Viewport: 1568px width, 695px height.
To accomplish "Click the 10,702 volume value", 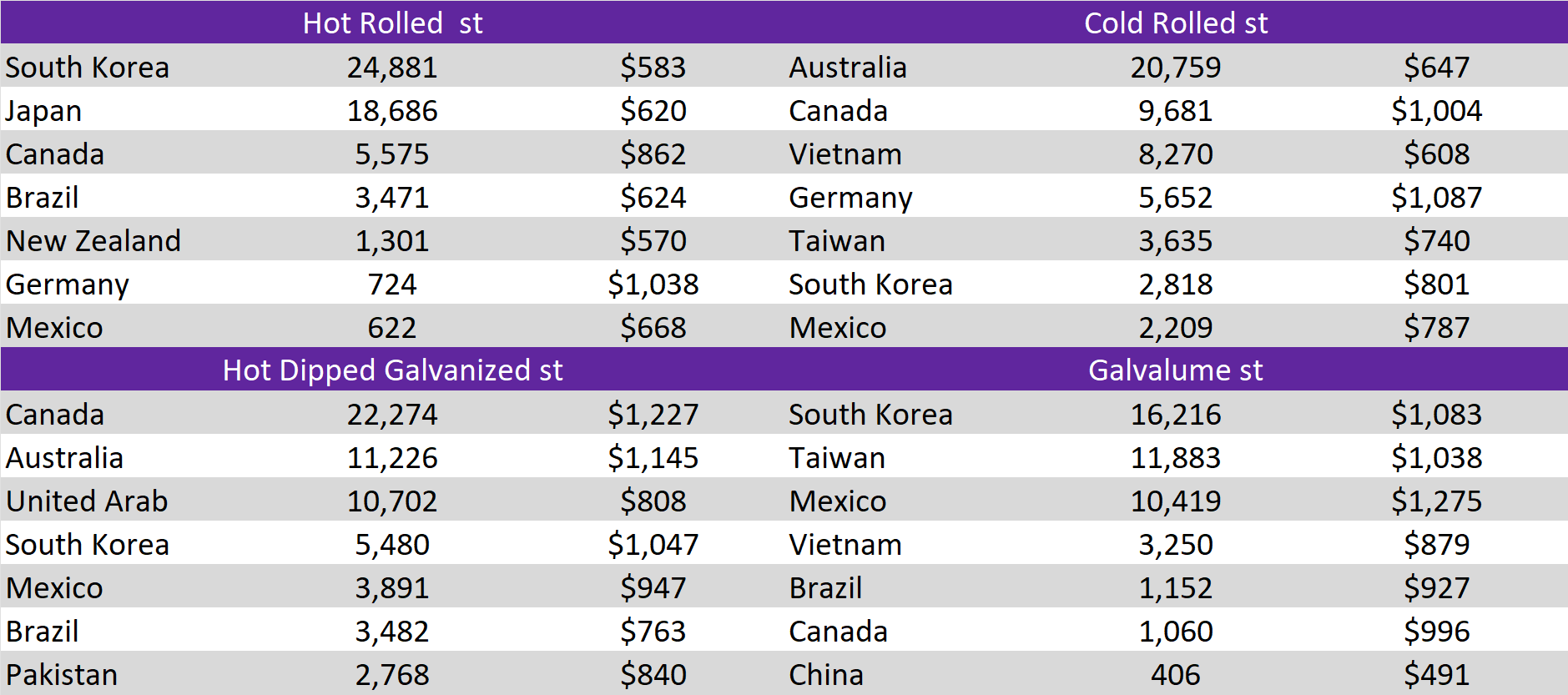I will (392, 501).
